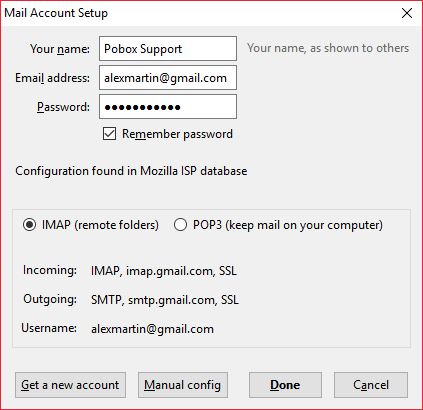Uncheck the Remember password checkbox

[109, 134]
